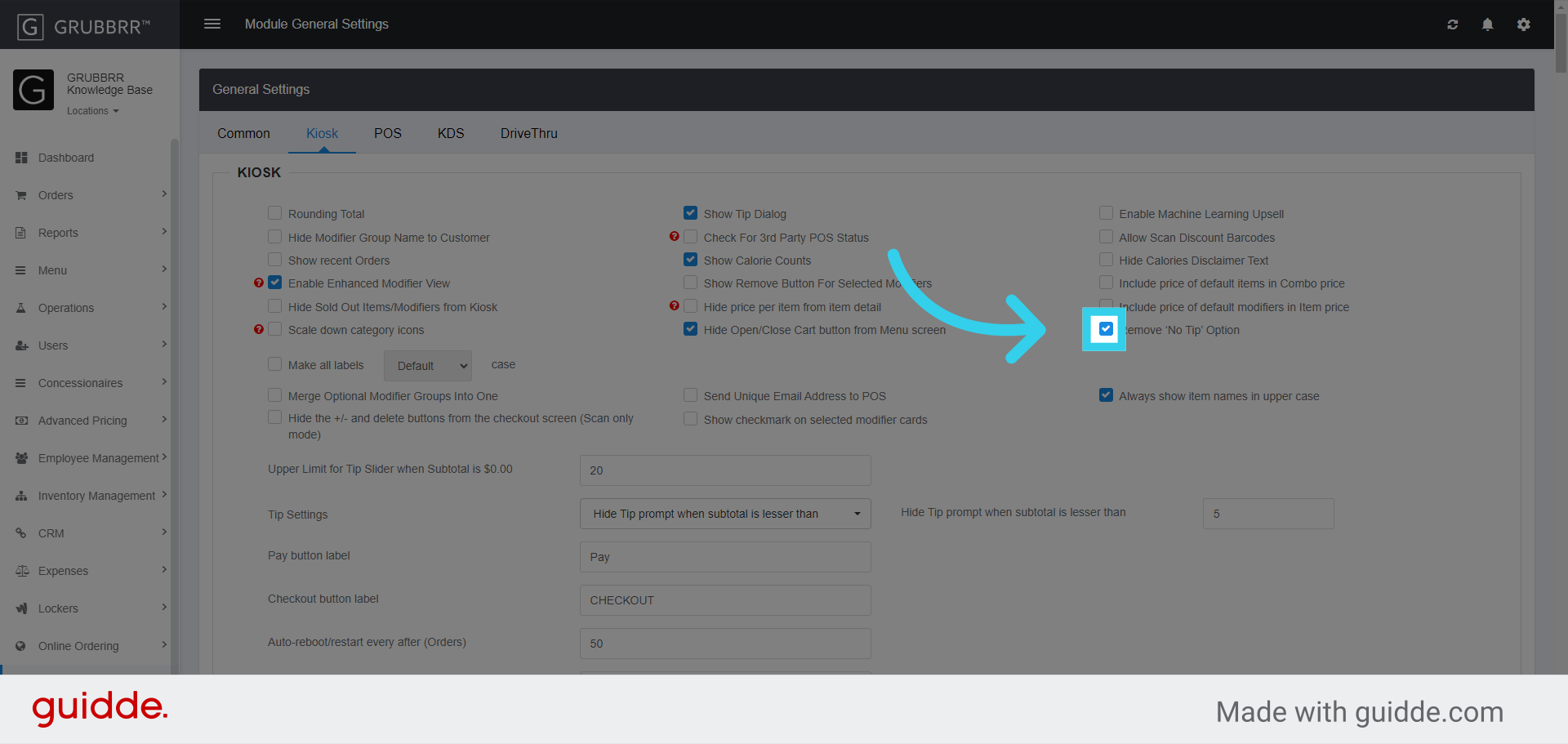Viewport: 1568px width, 744px height.
Task: Open the settings gear icon
Action: point(1523,25)
